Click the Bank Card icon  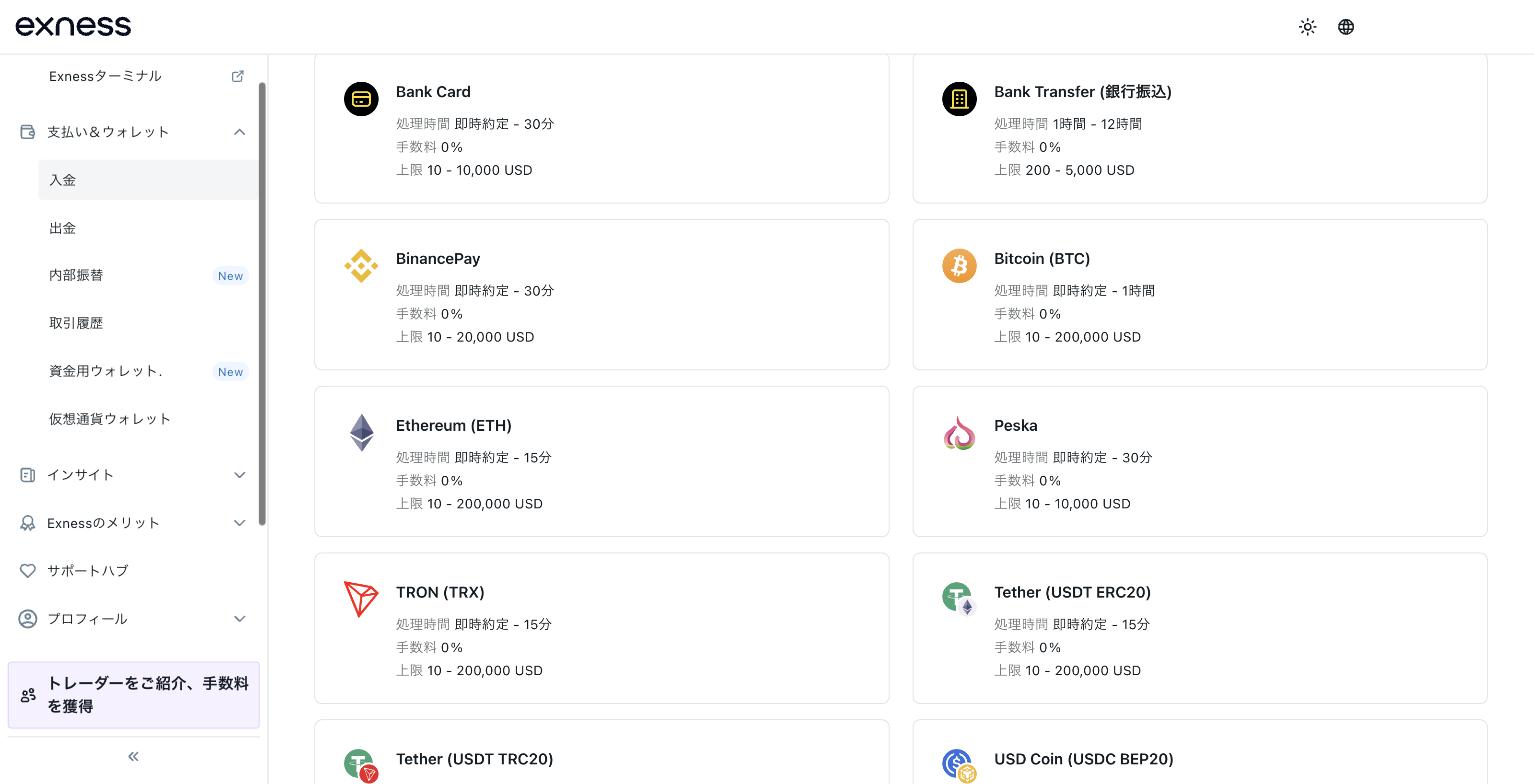coord(361,99)
